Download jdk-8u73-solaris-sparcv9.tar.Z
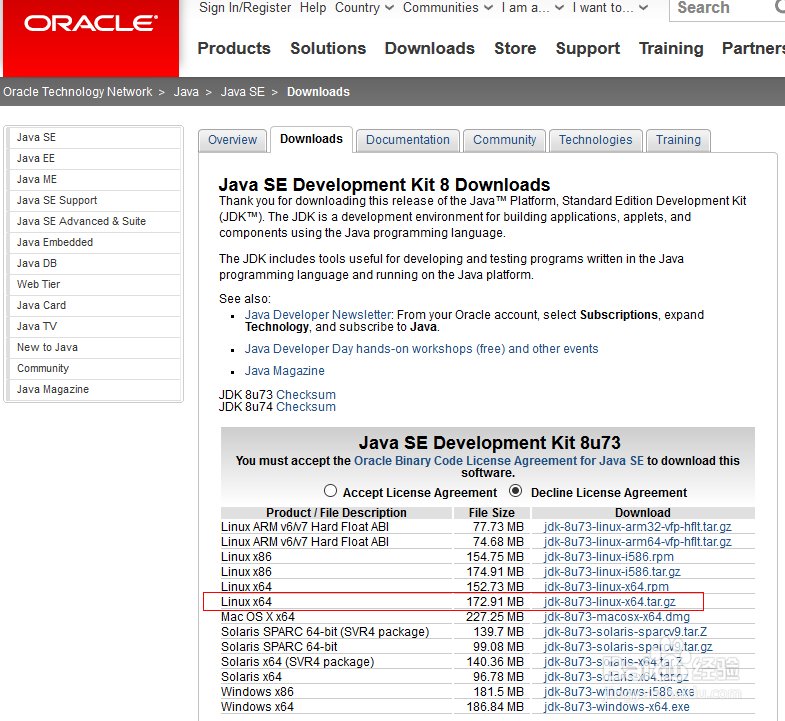 [x=625, y=632]
